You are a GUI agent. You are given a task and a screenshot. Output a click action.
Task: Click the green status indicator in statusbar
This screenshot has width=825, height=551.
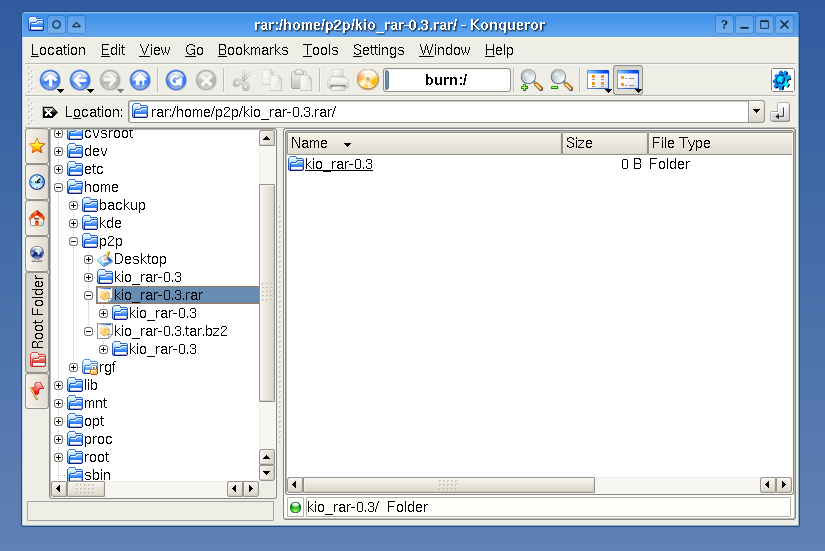(296, 507)
